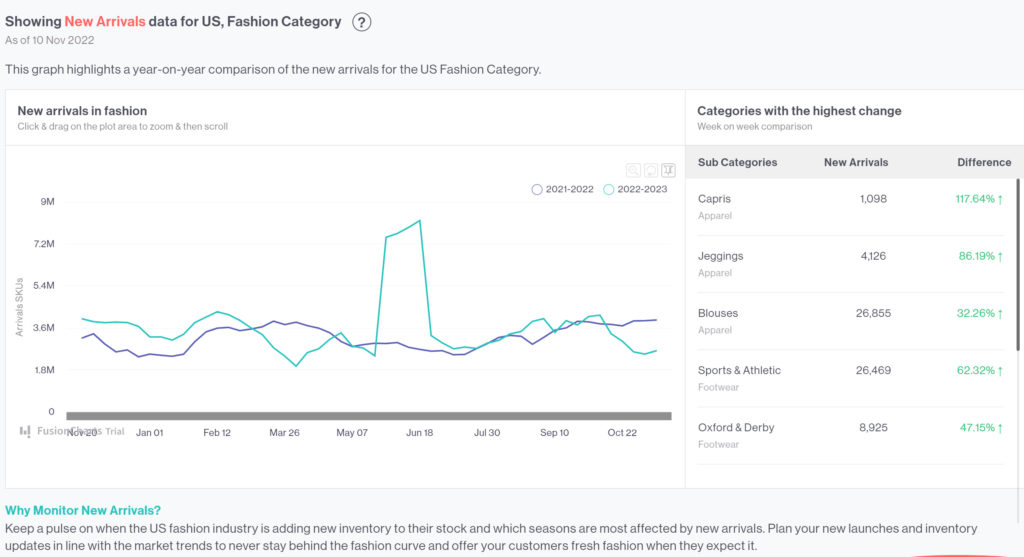Open the Oxford & Derby sub category
This screenshot has width=1024, height=557.
(736, 427)
